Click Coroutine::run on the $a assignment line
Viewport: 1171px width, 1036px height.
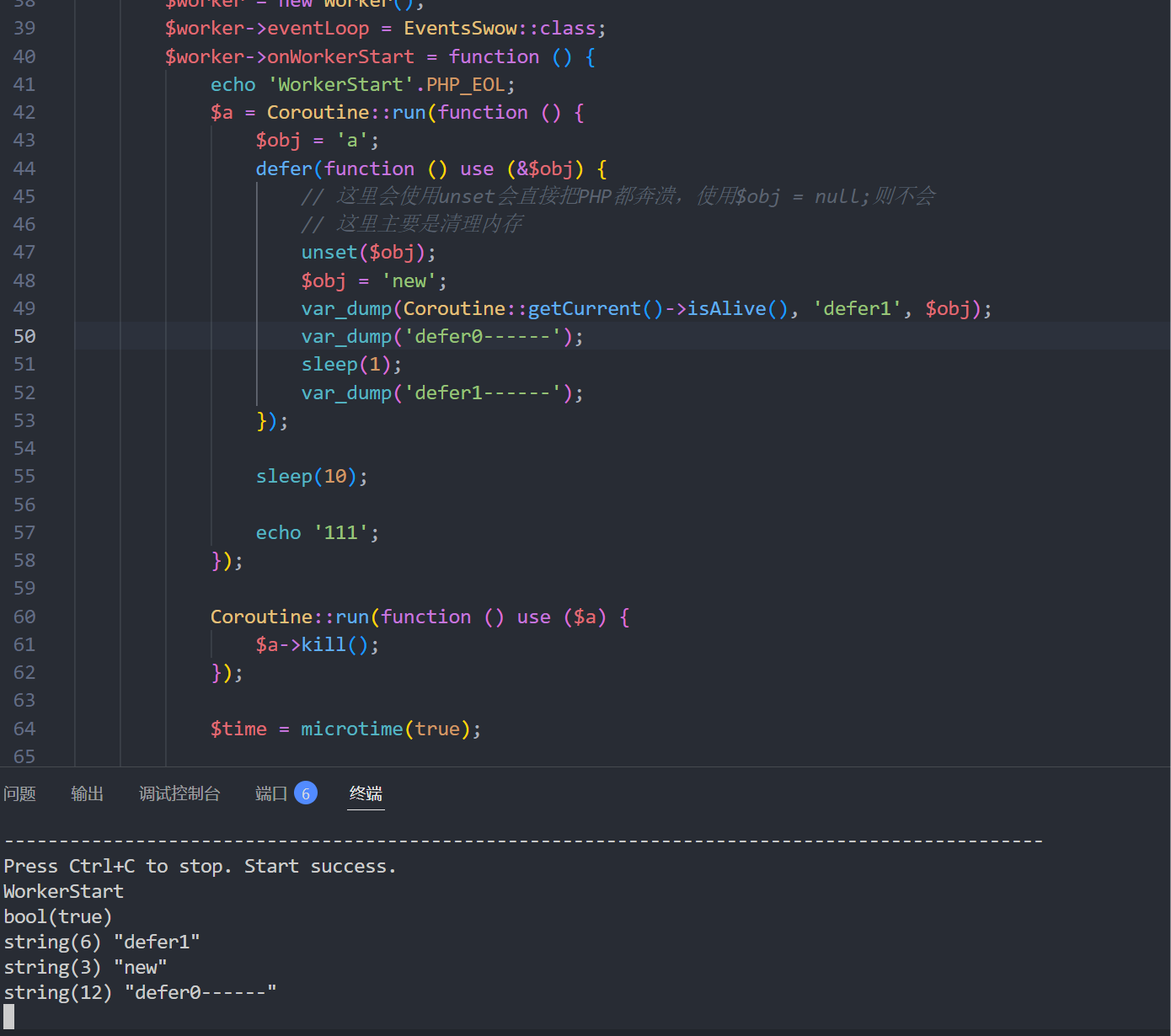point(346,112)
